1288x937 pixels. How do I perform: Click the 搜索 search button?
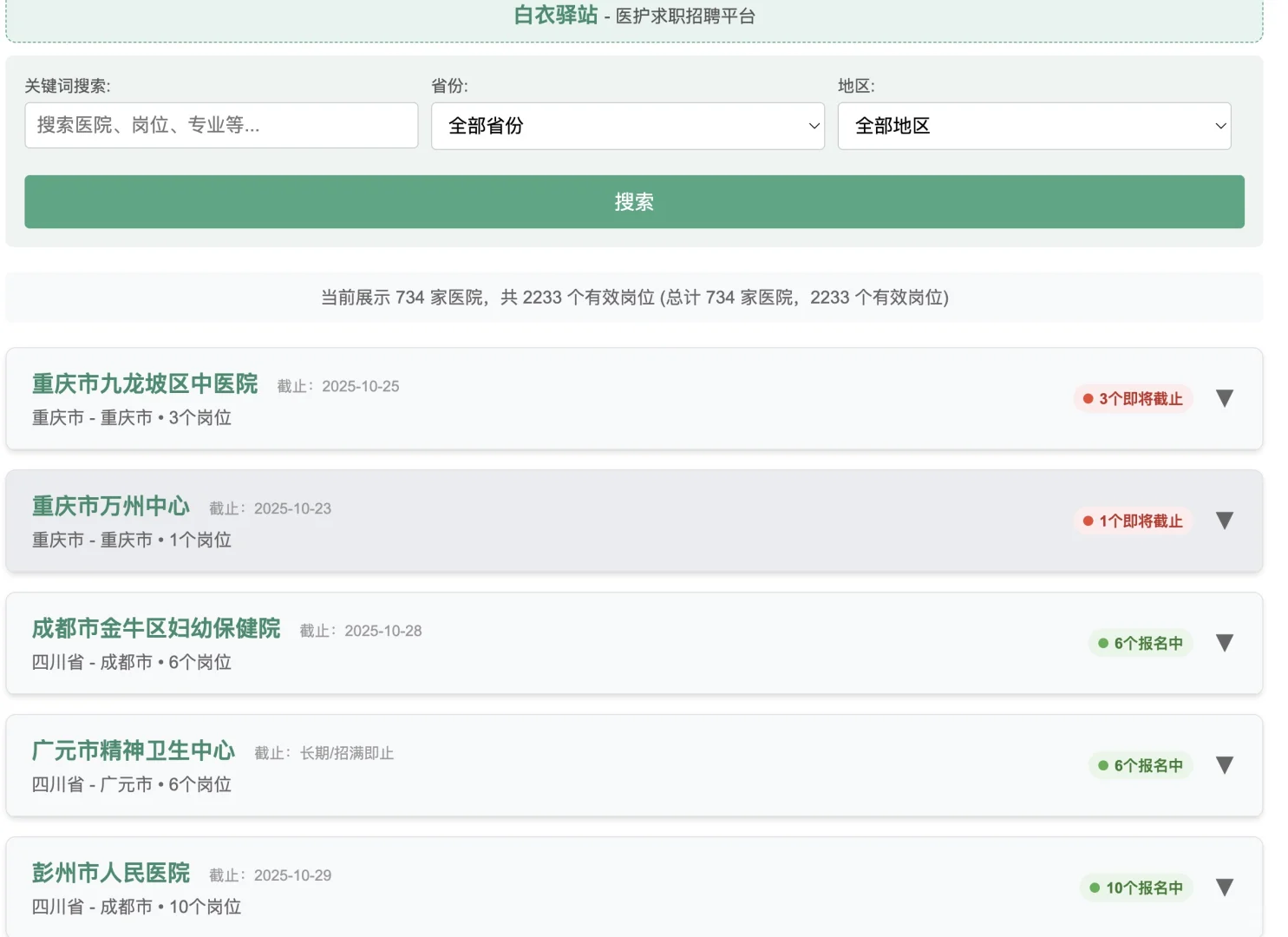pos(632,201)
